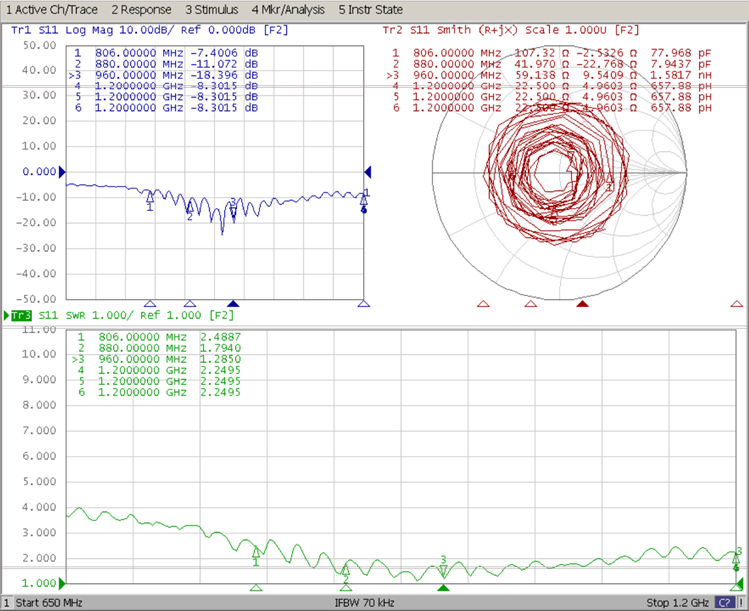Open the 2 Response menu
The image size is (749, 611).
140,9
